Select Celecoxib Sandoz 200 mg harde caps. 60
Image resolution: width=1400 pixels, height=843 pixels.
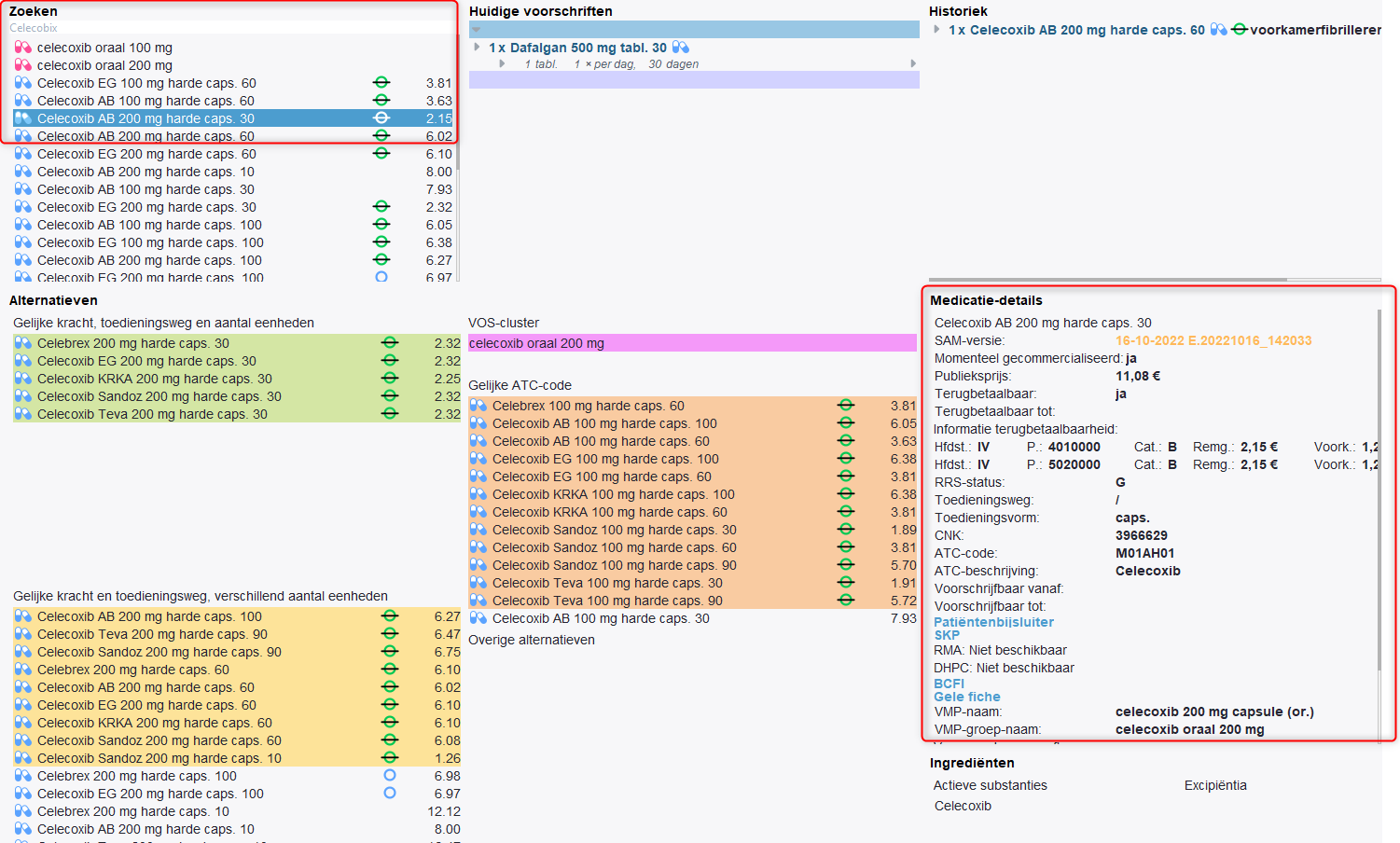237,740
